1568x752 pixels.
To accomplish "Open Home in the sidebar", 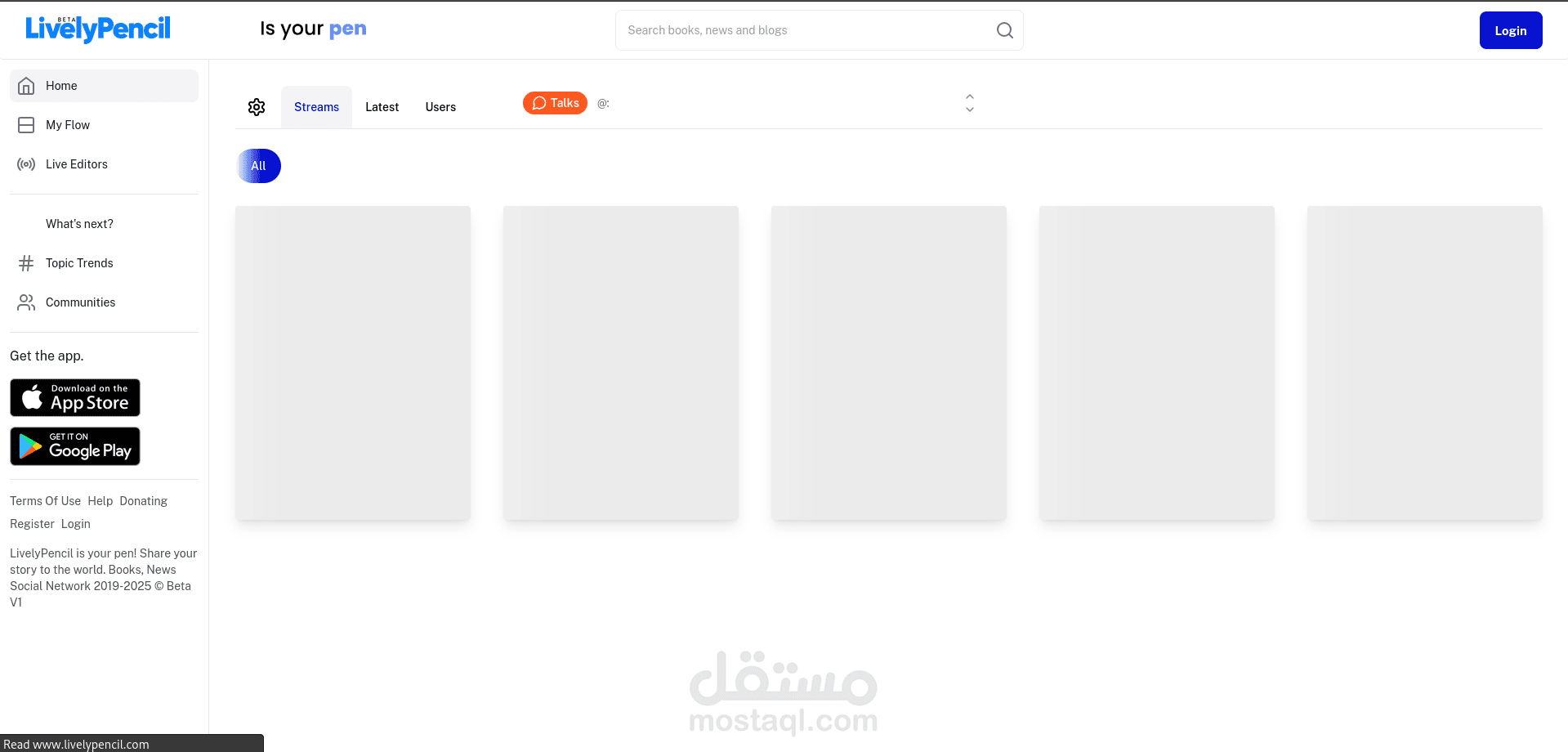I will [x=104, y=86].
